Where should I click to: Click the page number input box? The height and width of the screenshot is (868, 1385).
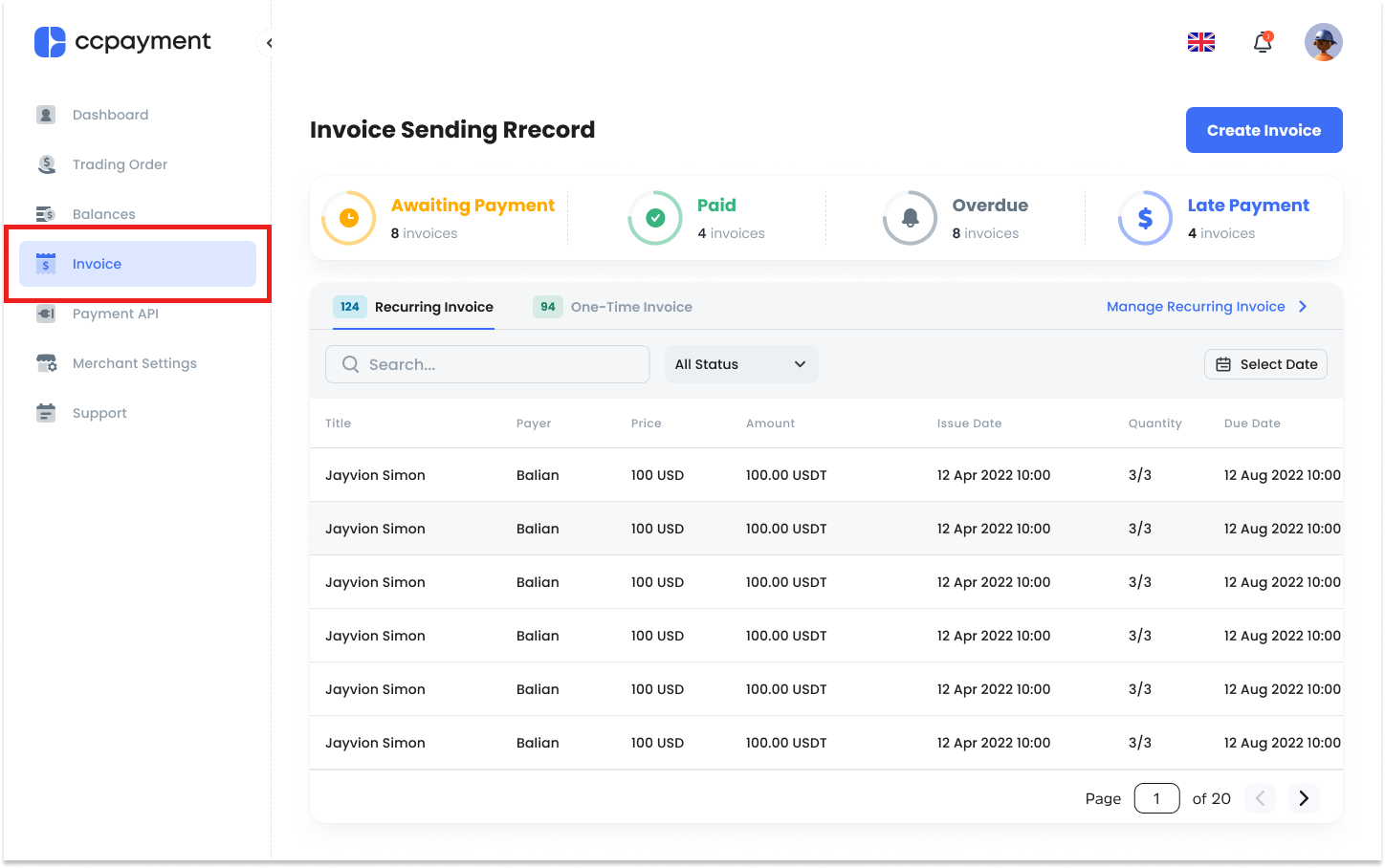point(1156,798)
